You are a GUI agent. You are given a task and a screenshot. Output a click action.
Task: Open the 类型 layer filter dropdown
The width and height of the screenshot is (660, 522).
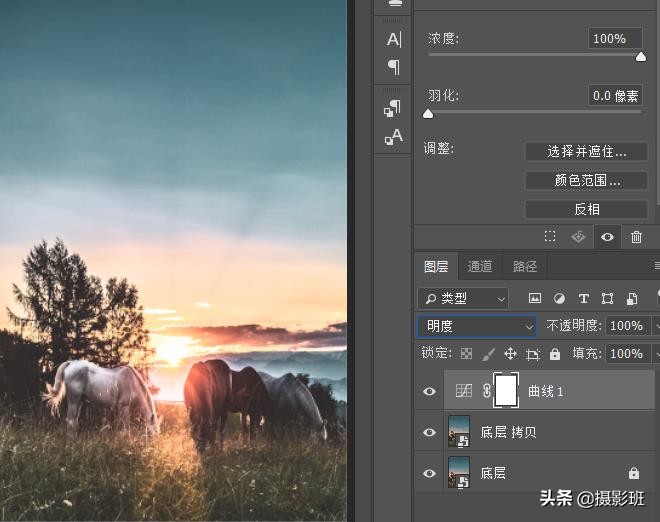point(463,298)
